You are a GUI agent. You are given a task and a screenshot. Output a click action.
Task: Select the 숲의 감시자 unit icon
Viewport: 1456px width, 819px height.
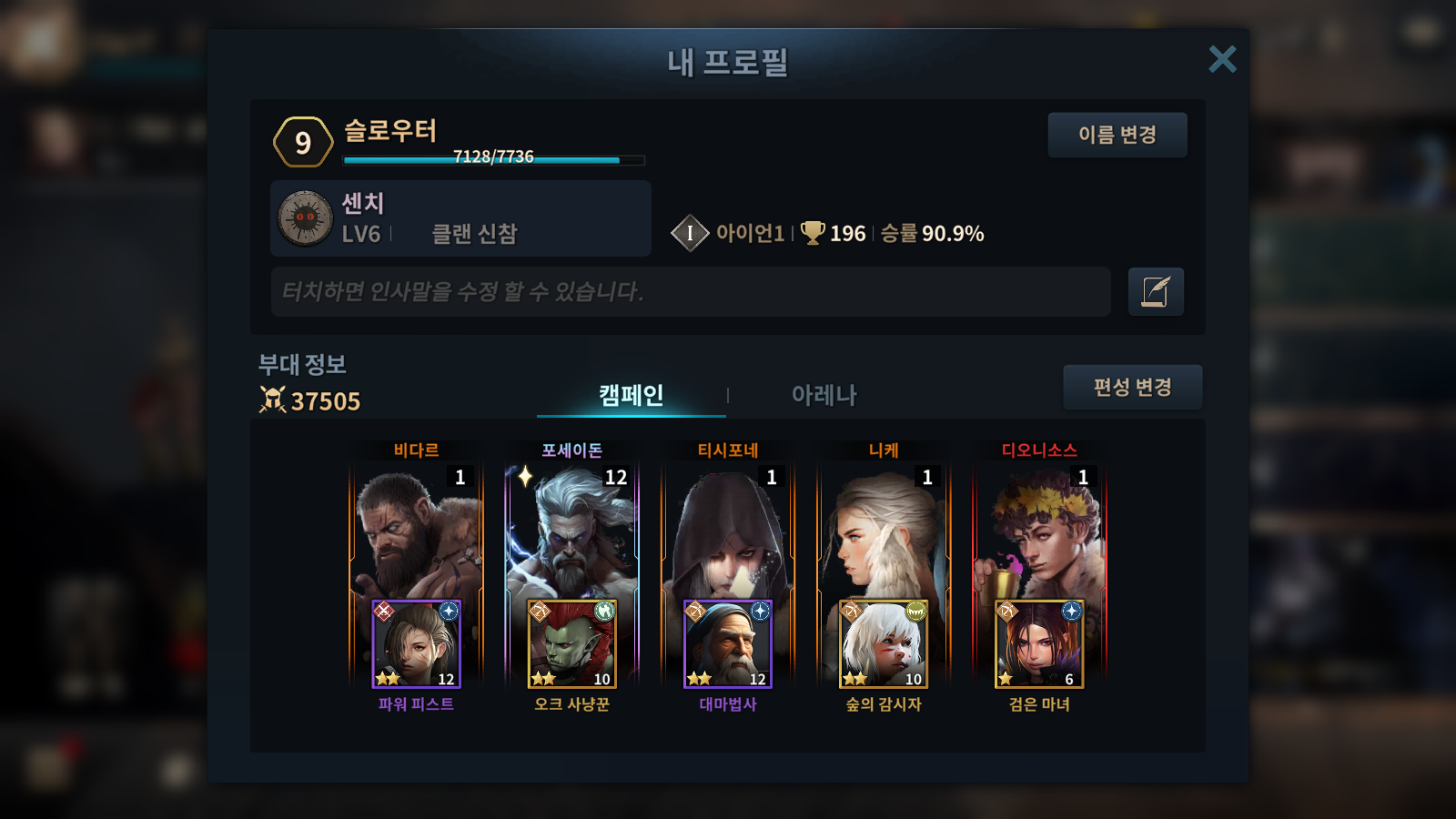pos(883,643)
